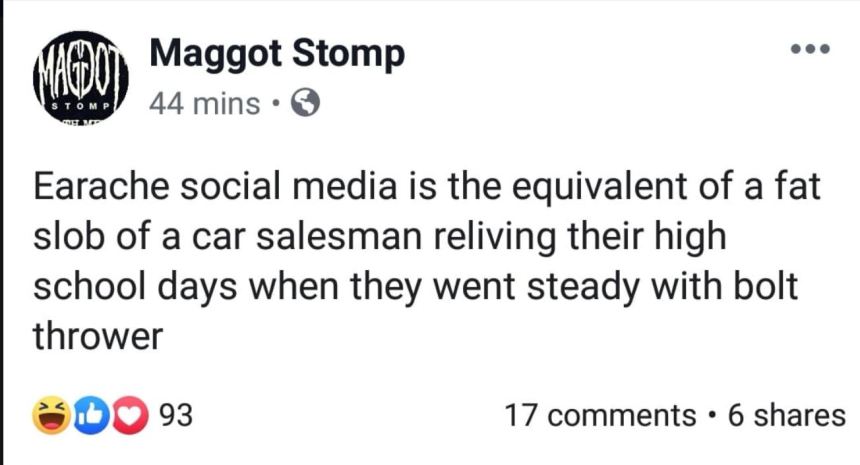
Task: View the 6 shares link
Action: click(x=786, y=414)
